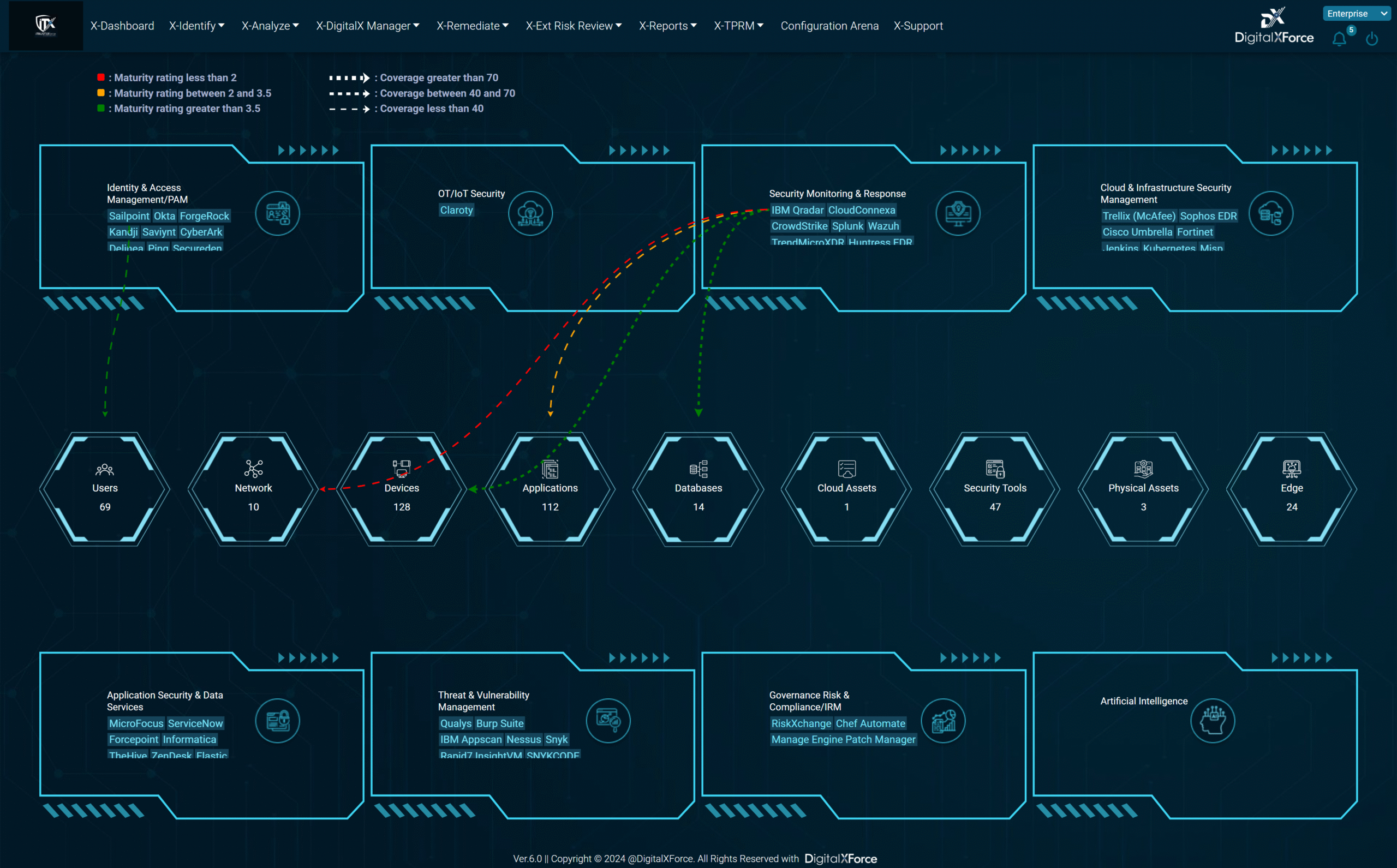Image resolution: width=1397 pixels, height=868 pixels.
Task: Click the Okta tool tag
Action: click(x=164, y=216)
